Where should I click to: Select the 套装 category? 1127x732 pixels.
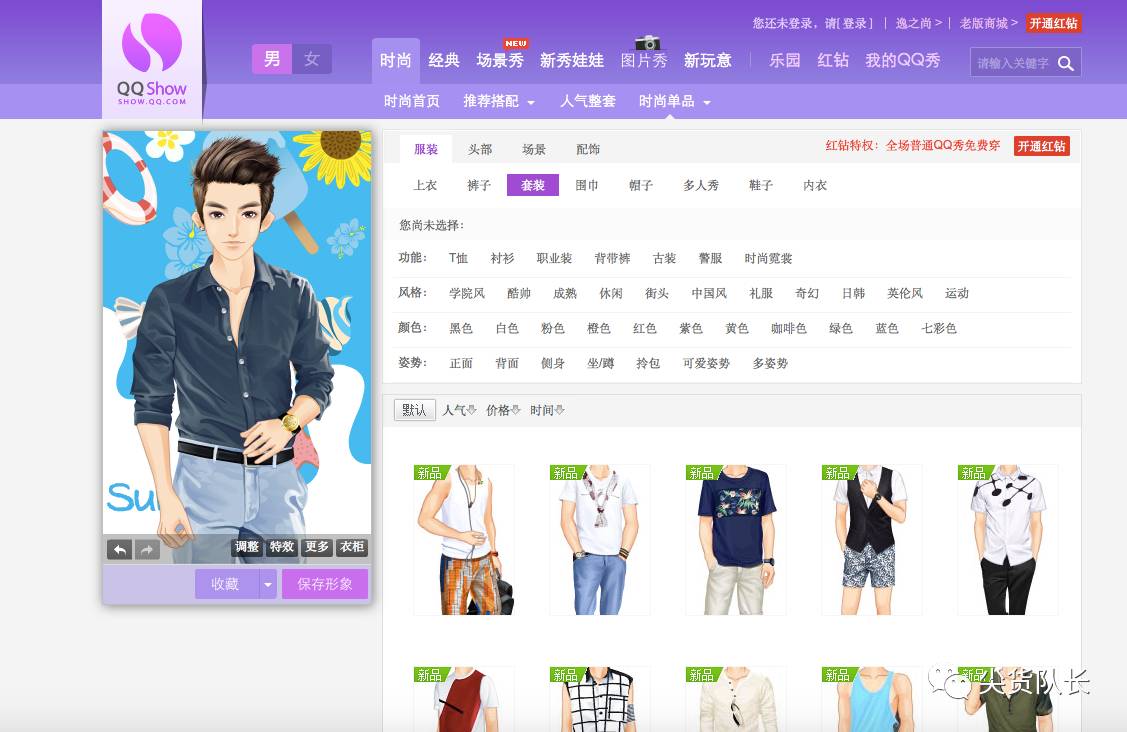pyautogui.click(x=533, y=186)
